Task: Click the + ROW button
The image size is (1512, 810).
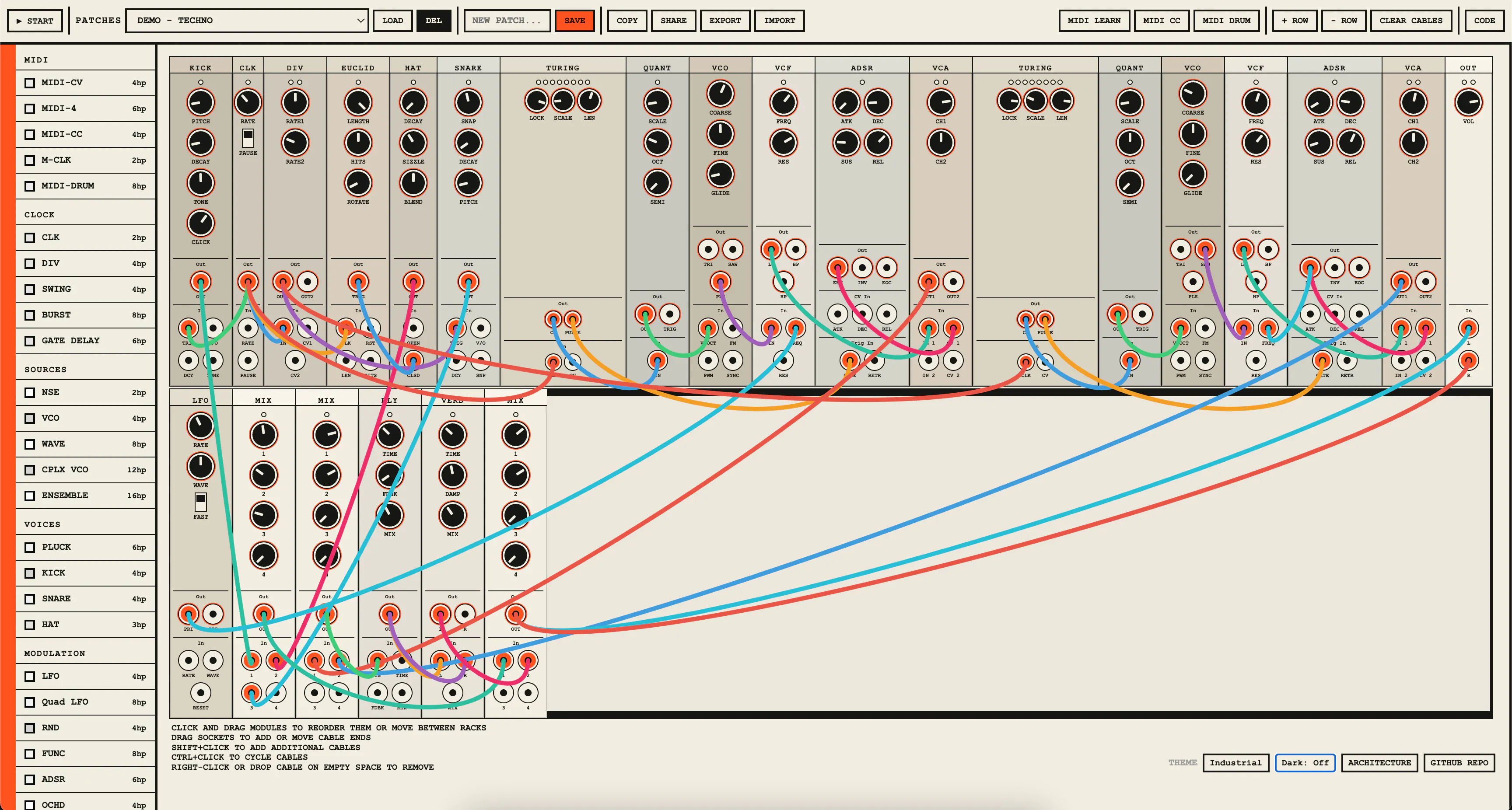Action: (1295, 21)
